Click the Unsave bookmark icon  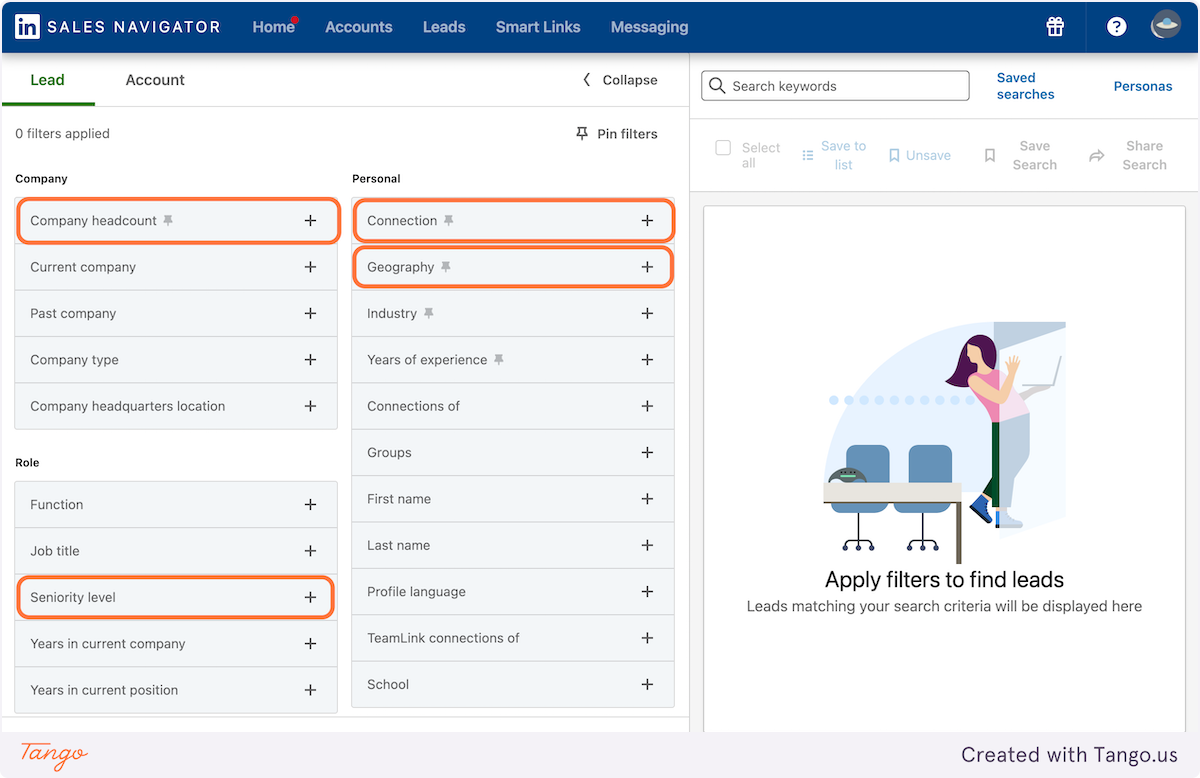[894, 156]
